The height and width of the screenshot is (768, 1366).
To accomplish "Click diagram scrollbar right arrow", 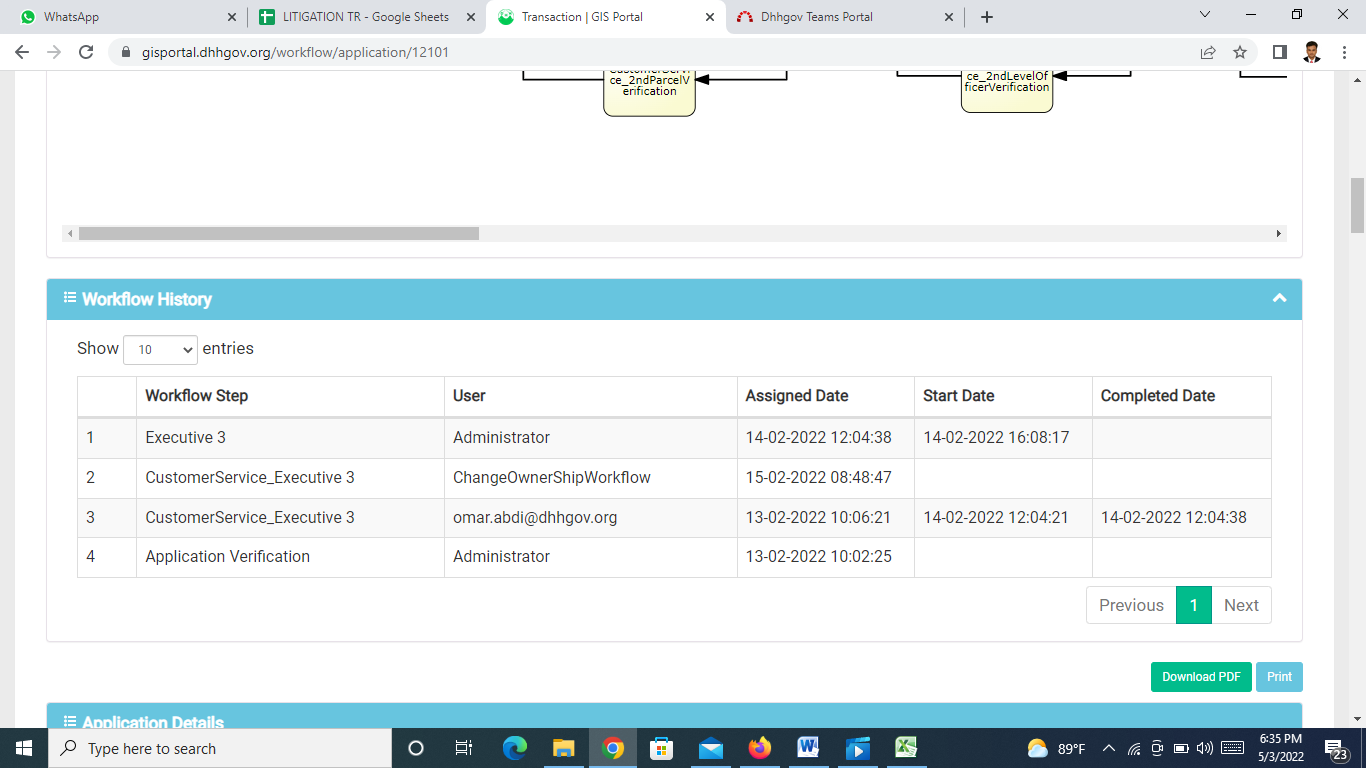I will point(1278,234).
